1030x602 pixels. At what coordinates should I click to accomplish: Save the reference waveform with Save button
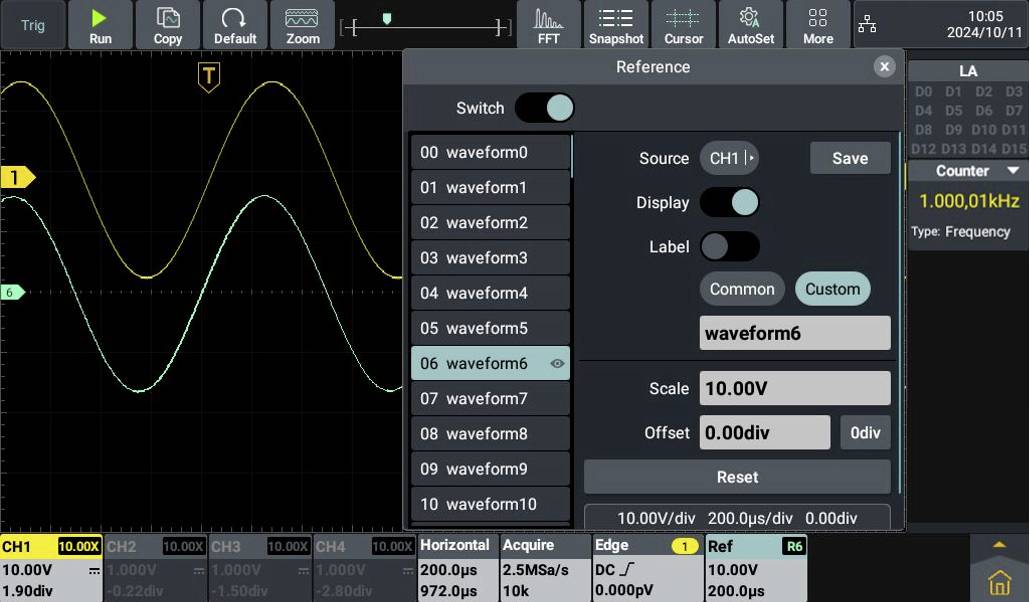(x=849, y=157)
